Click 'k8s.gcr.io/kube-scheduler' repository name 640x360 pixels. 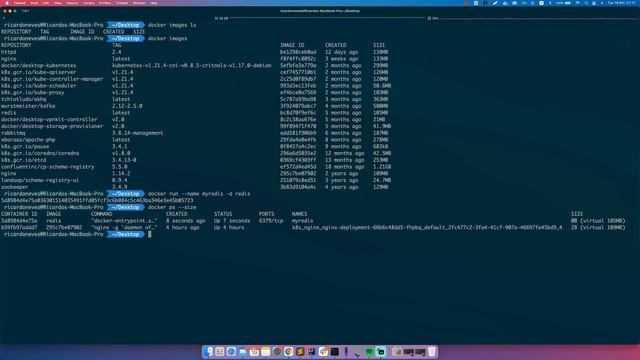(x=38, y=86)
